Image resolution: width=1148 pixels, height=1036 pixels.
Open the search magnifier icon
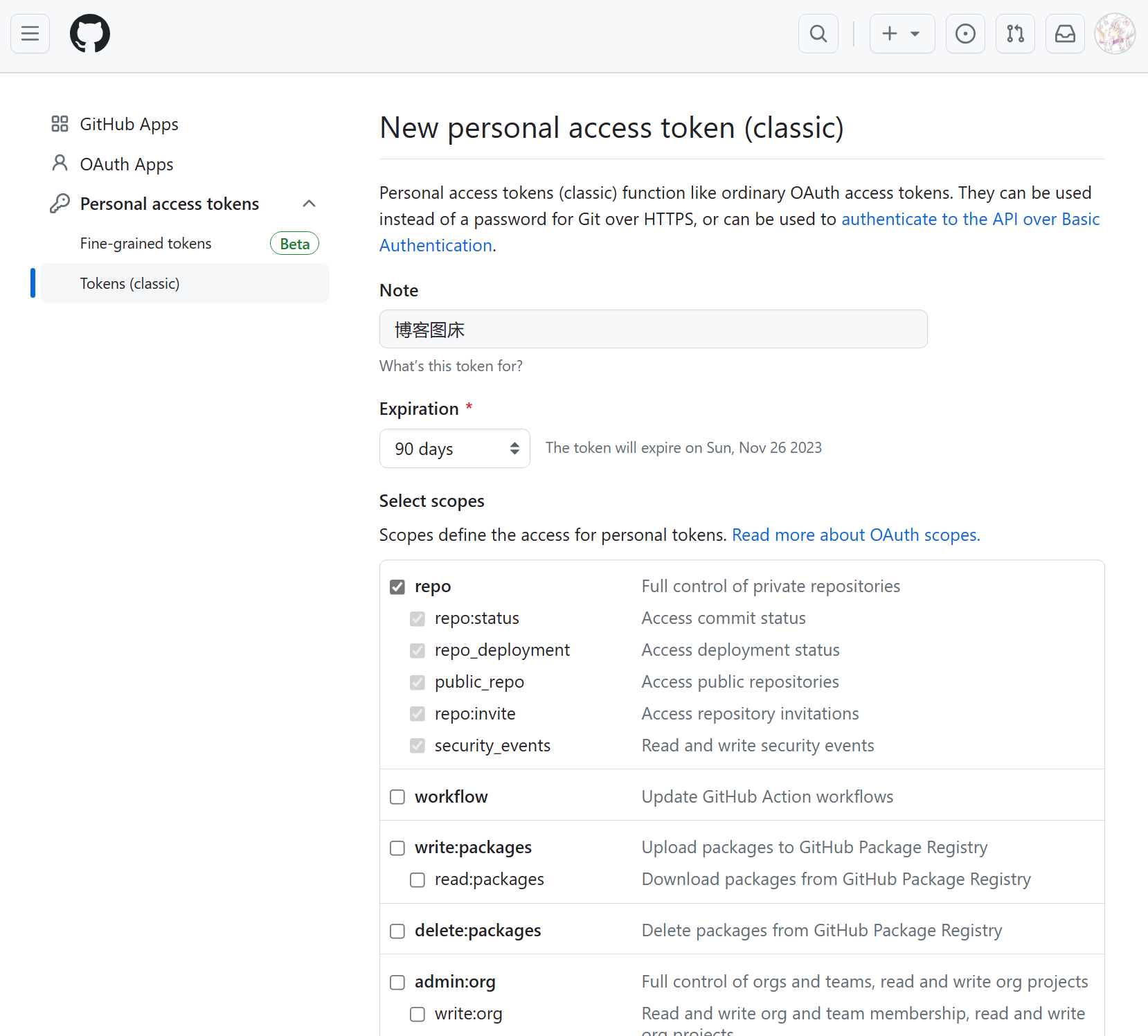tap(818, 33)
